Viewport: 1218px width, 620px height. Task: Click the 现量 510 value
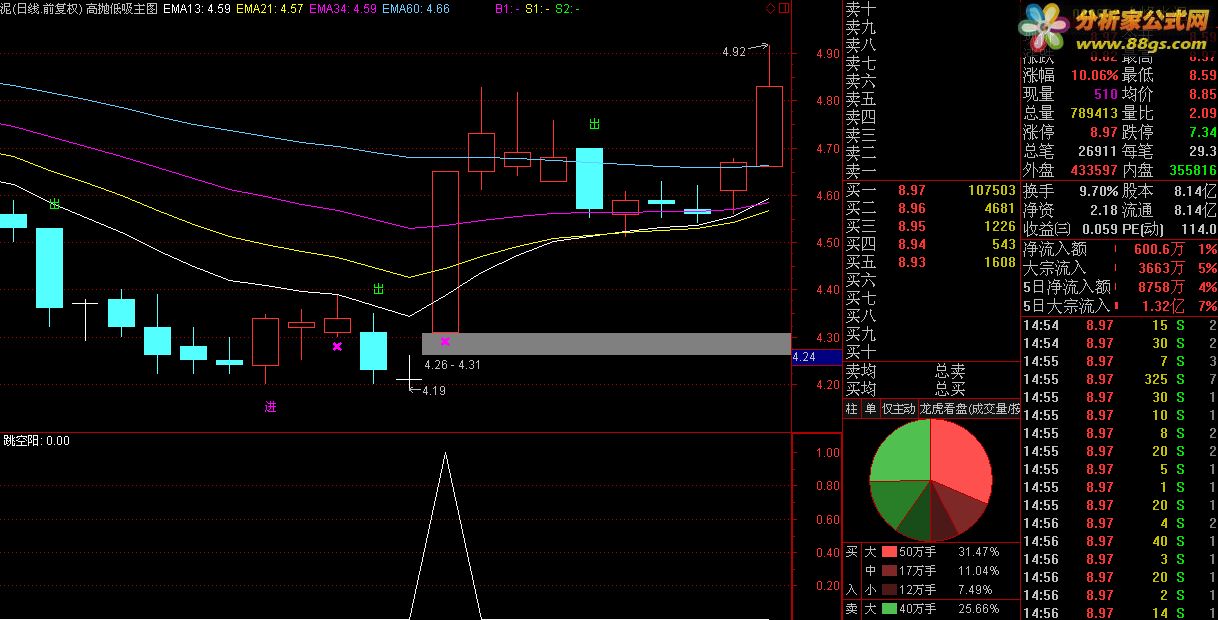tap(1105, 94)
